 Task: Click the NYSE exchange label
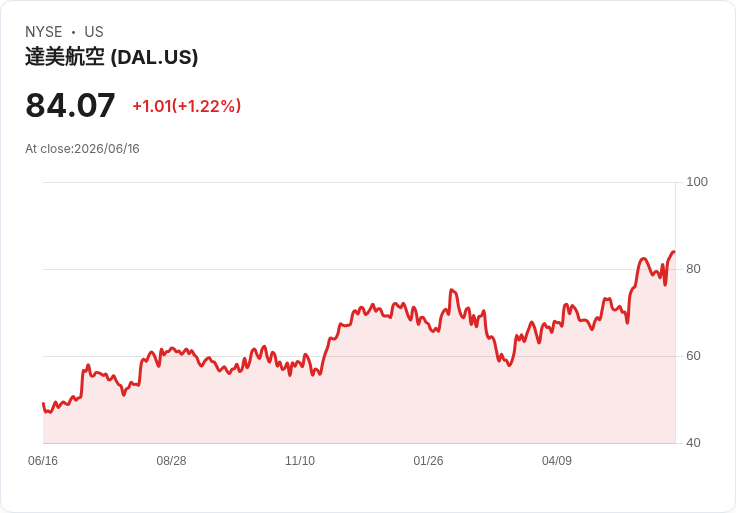tap(44, 32)
